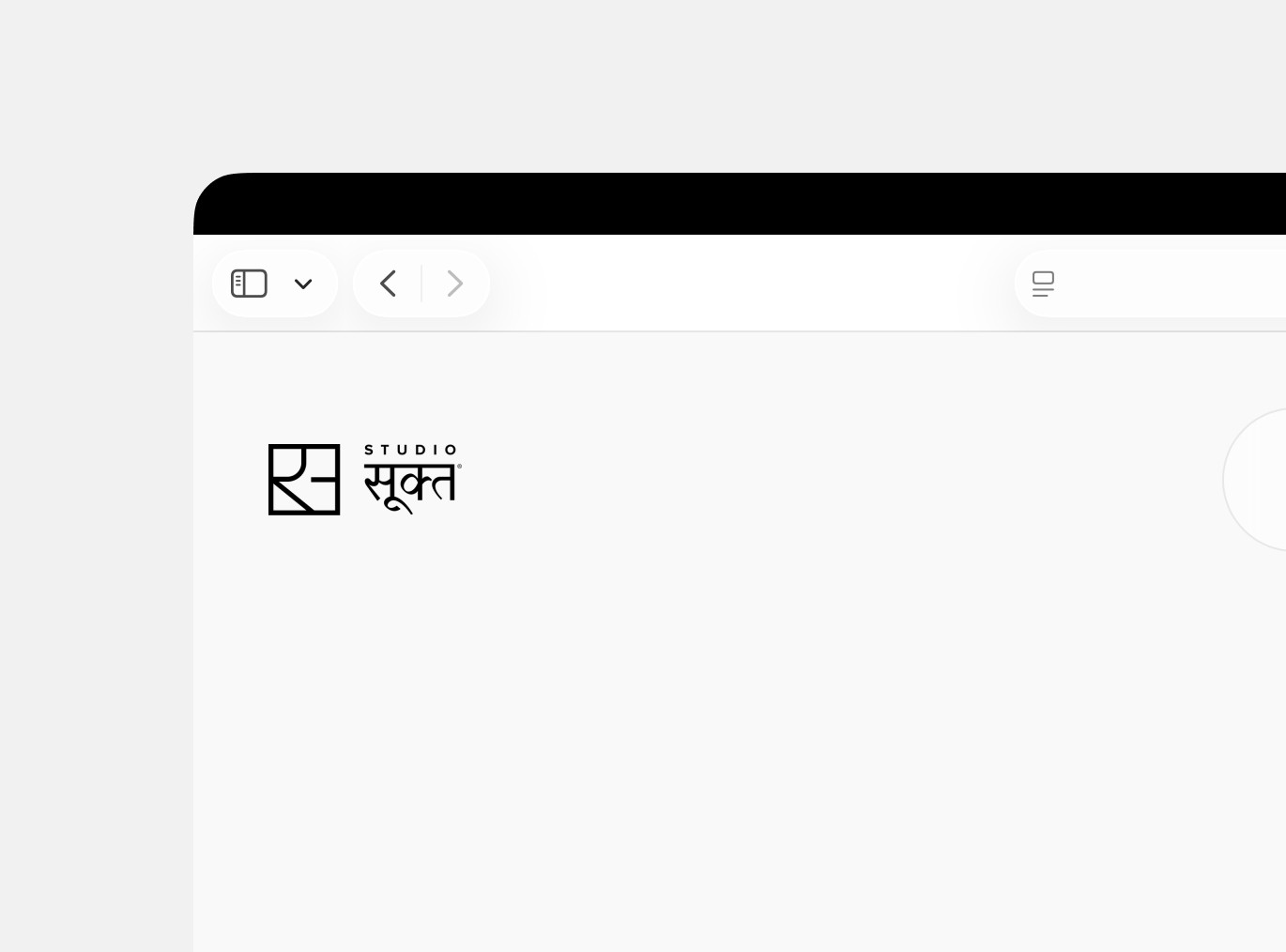Image resolution: width=1286 pixels, height=952 pixels.
Task: Go back with the left arrow
Action: [x=388, y=284]
